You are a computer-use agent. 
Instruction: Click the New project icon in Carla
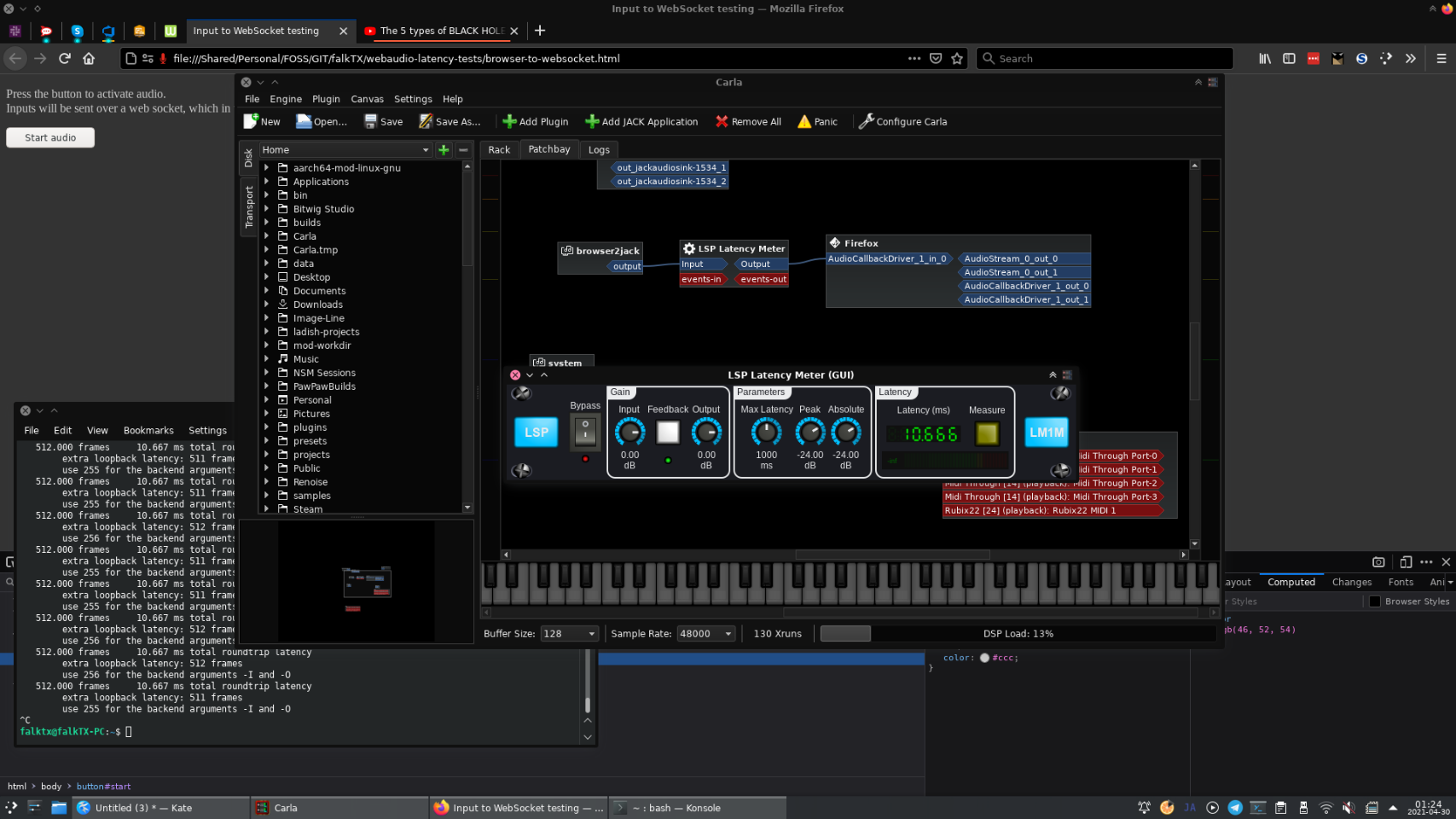(x=261, y=121)
